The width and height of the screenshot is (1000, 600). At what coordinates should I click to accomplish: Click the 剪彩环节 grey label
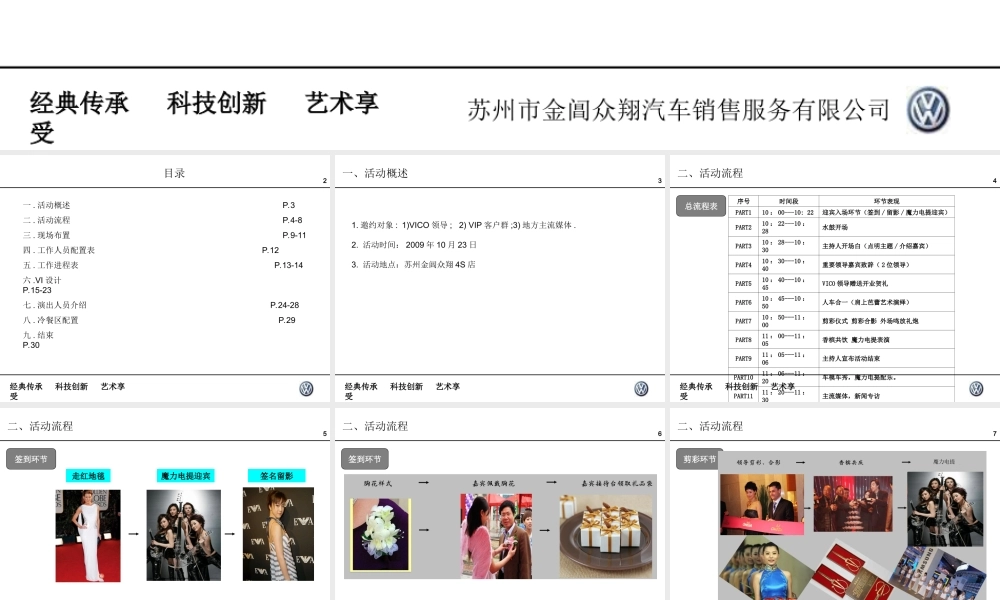point(699,459)
